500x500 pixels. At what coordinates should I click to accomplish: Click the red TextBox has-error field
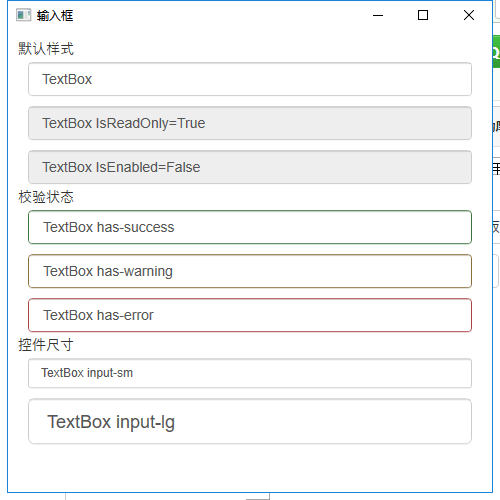(x=250, y=315)
